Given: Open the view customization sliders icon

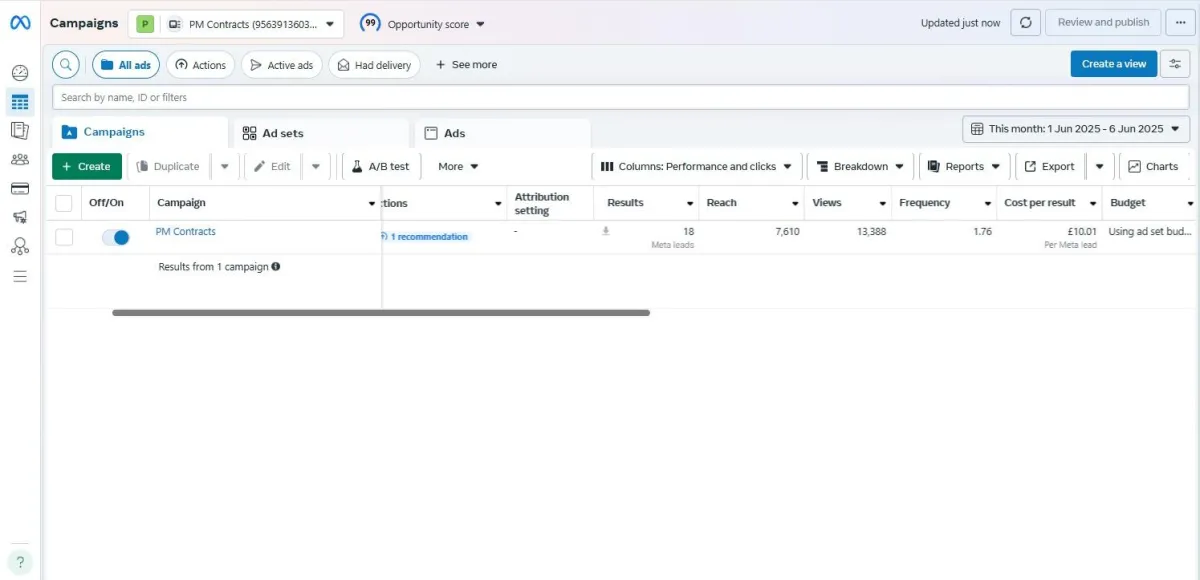Looking at the screenshot, I should click(x=1175, y=64).
